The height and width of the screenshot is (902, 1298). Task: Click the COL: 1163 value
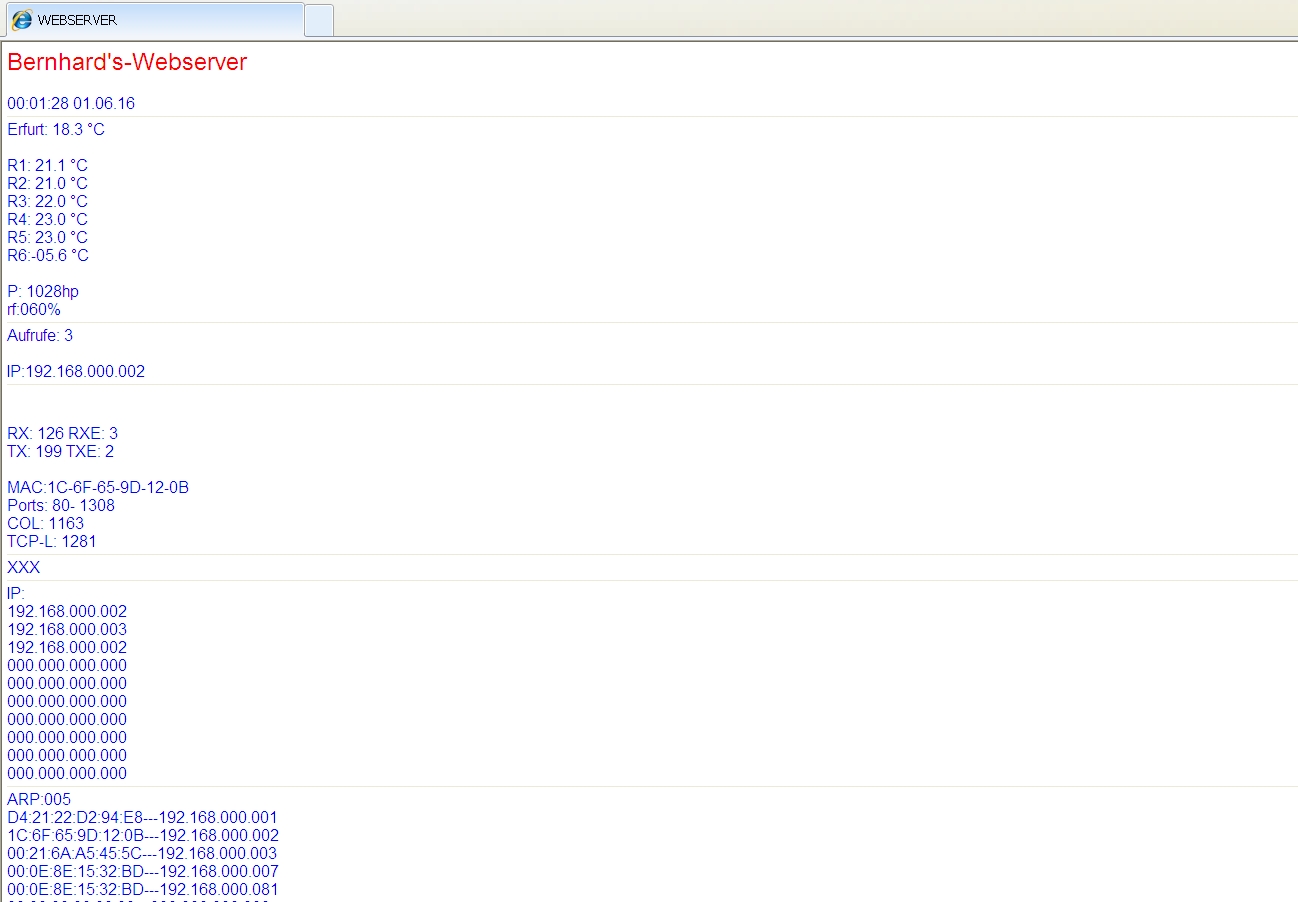(46, 523)
